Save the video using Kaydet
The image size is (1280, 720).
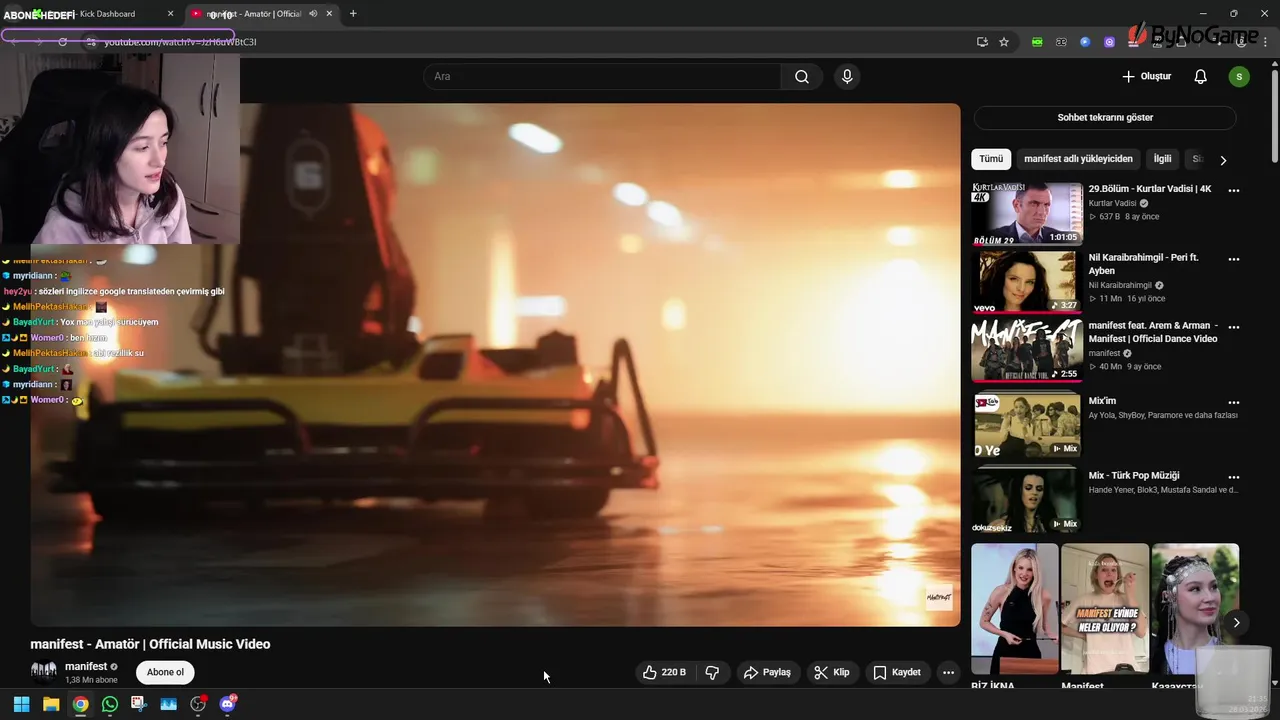pyautogui.click(x=897, y=672)
